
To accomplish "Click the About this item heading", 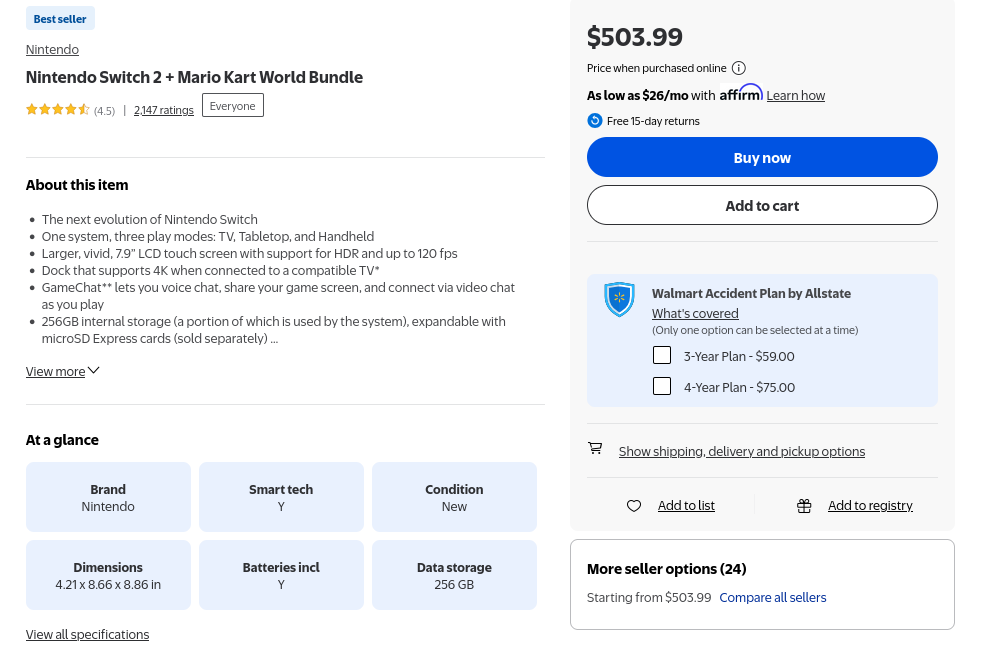I will pos(77,185).
